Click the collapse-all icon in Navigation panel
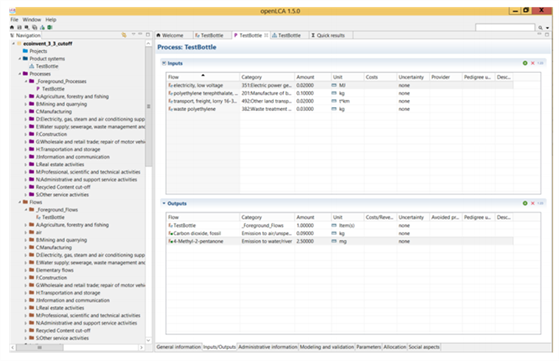The height and width of the screenshot is (361, 559). (x=124, y=35)
